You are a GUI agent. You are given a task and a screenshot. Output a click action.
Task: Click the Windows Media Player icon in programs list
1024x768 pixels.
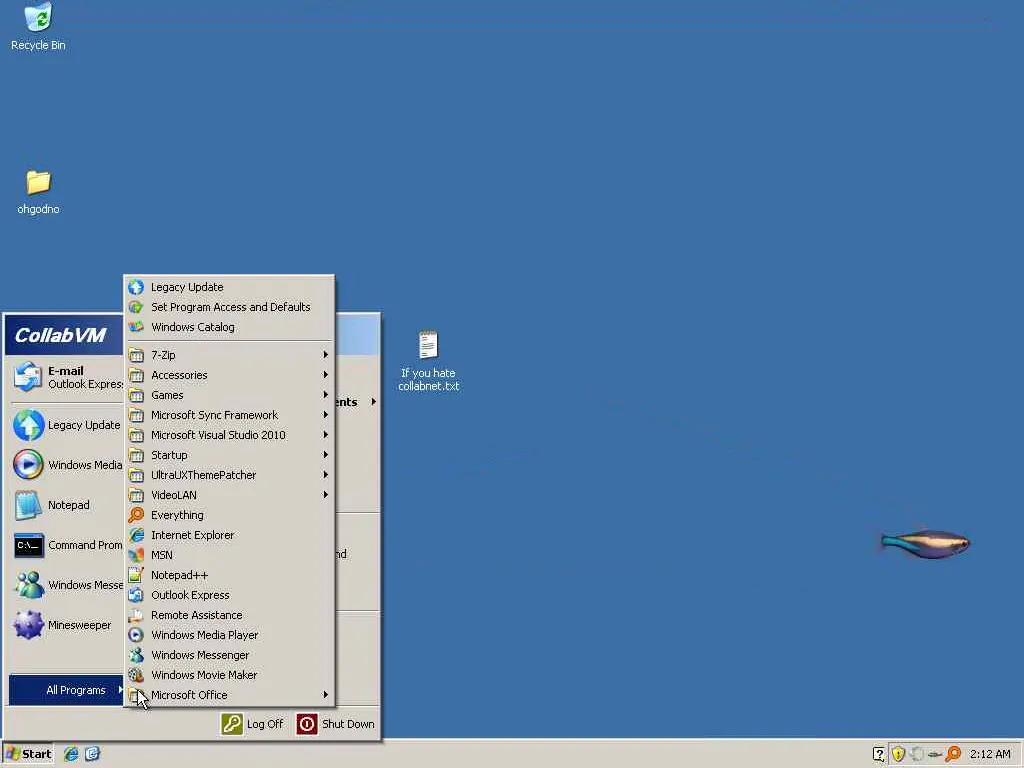[136, 635]
